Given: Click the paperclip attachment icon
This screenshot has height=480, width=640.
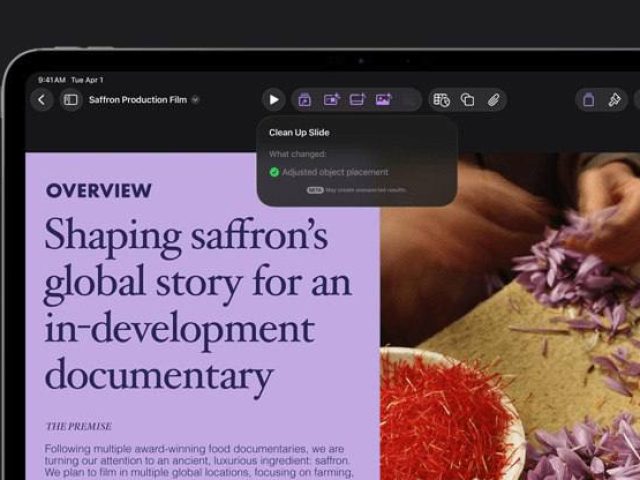Looking at the screenshot, I should coord(493,100).
